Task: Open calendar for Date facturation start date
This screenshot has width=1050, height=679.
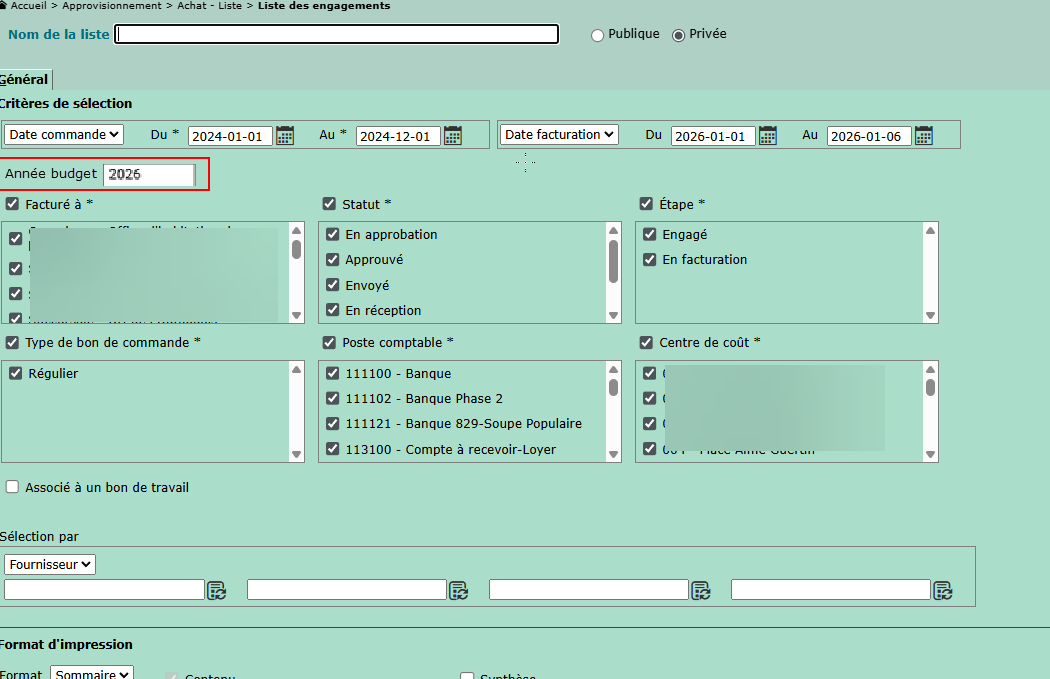Action: point(768,136)
